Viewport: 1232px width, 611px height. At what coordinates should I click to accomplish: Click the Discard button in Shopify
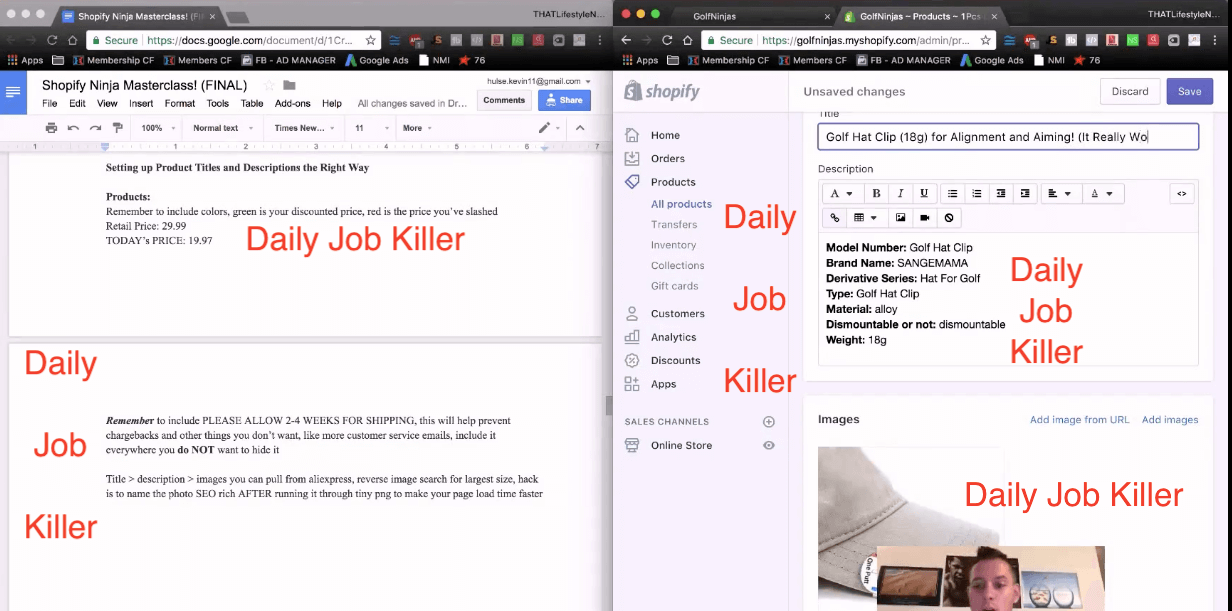coord(1130,91)
